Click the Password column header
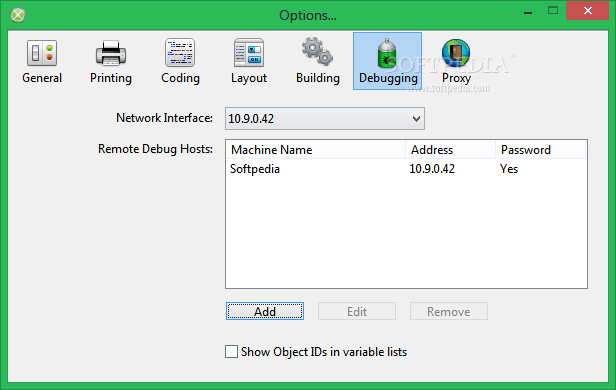This screenshot has width=616, height=390. pos(540,150)
